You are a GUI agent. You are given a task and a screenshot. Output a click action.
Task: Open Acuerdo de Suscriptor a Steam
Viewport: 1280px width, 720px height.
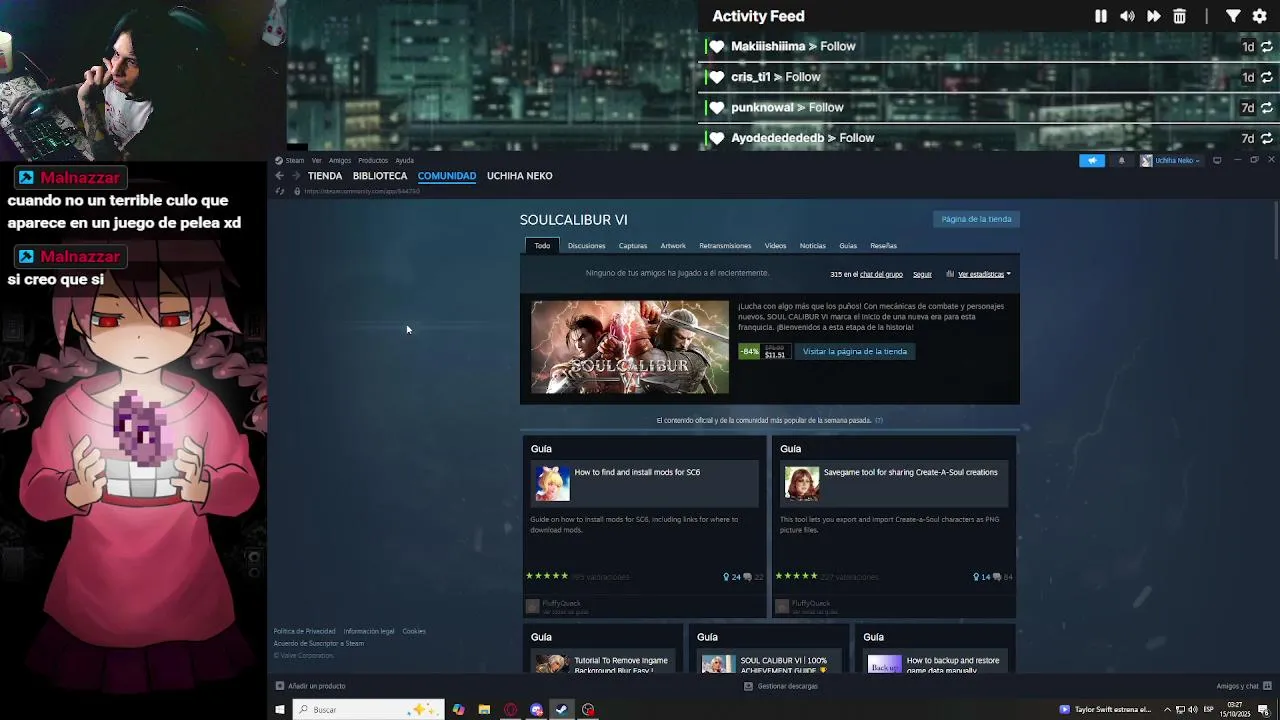coord(319,643)
